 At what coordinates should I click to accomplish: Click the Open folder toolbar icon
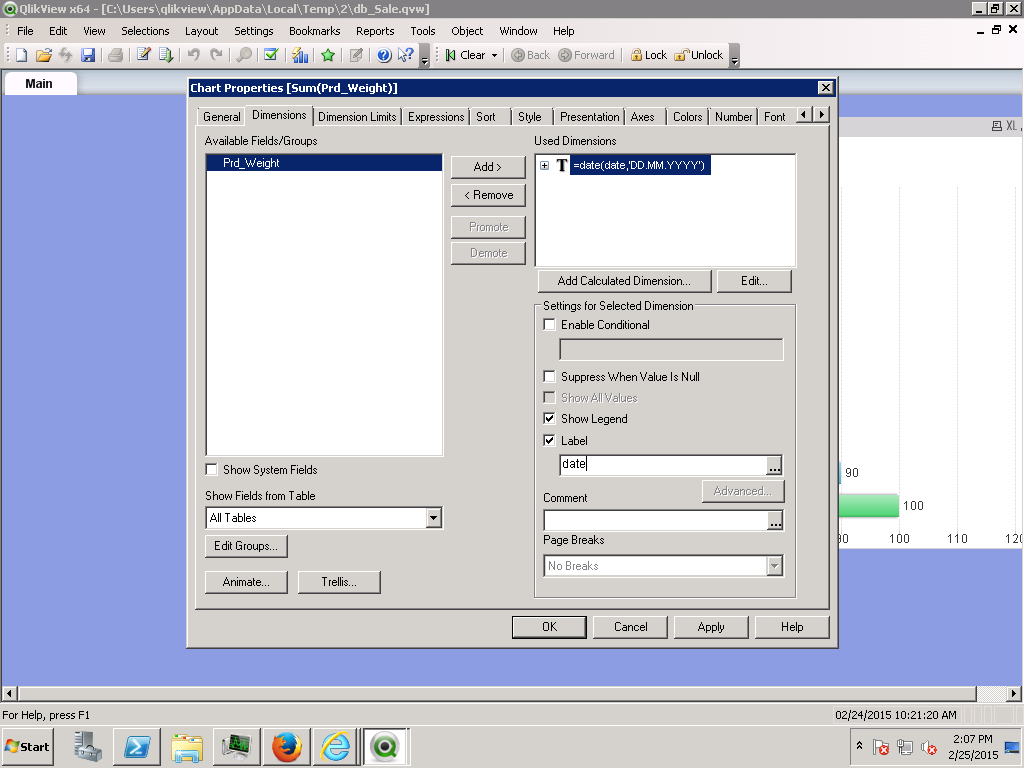tap(43, 55)
